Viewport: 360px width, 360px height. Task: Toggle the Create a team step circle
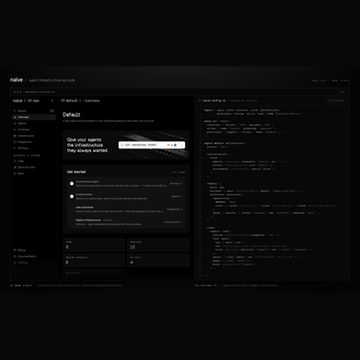point(72,197)
